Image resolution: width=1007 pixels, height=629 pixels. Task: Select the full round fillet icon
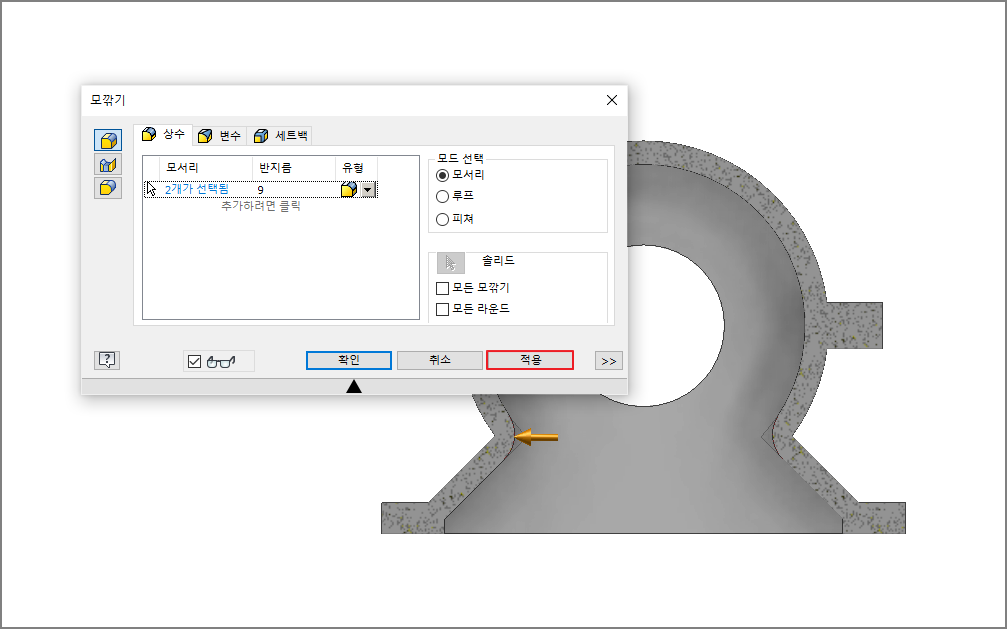[108, 188]
